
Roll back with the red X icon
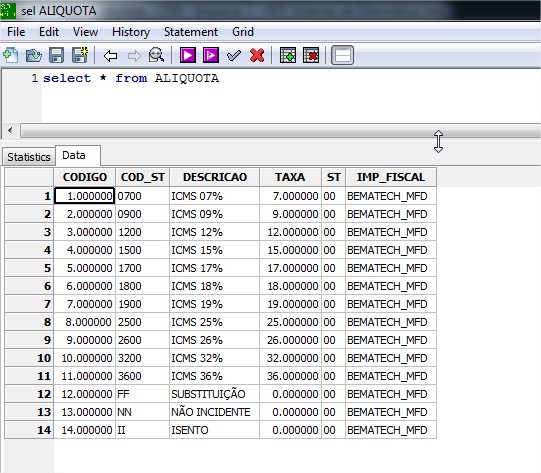[x=257, y=55]
